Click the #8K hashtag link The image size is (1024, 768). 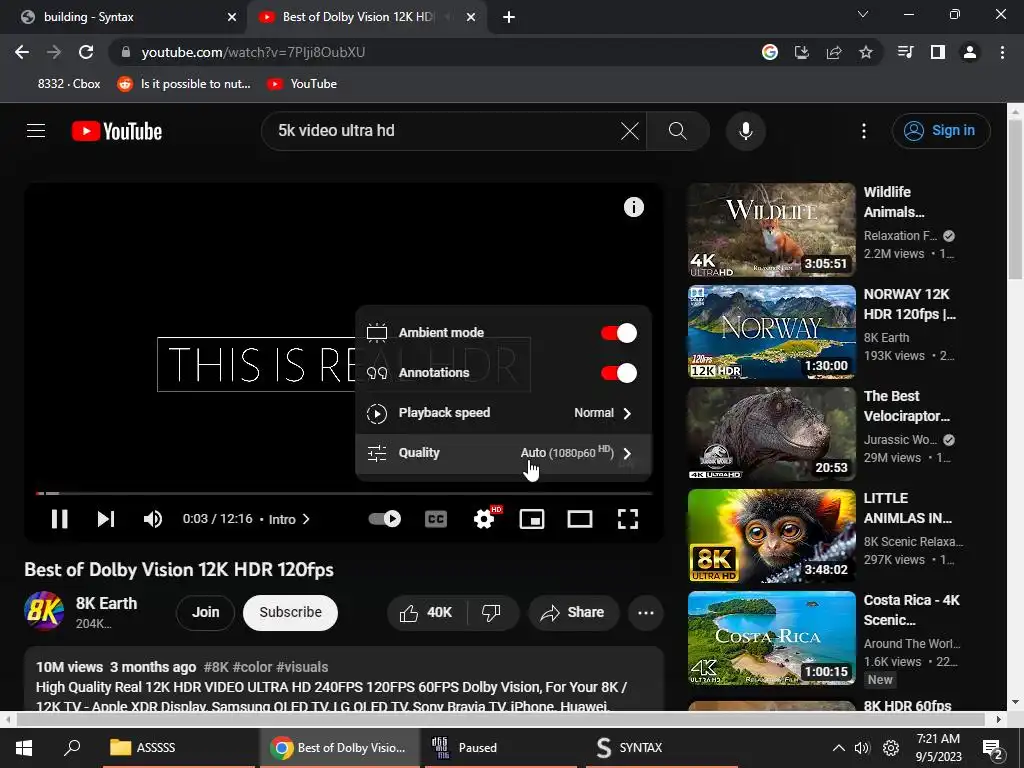pos(216,667)
